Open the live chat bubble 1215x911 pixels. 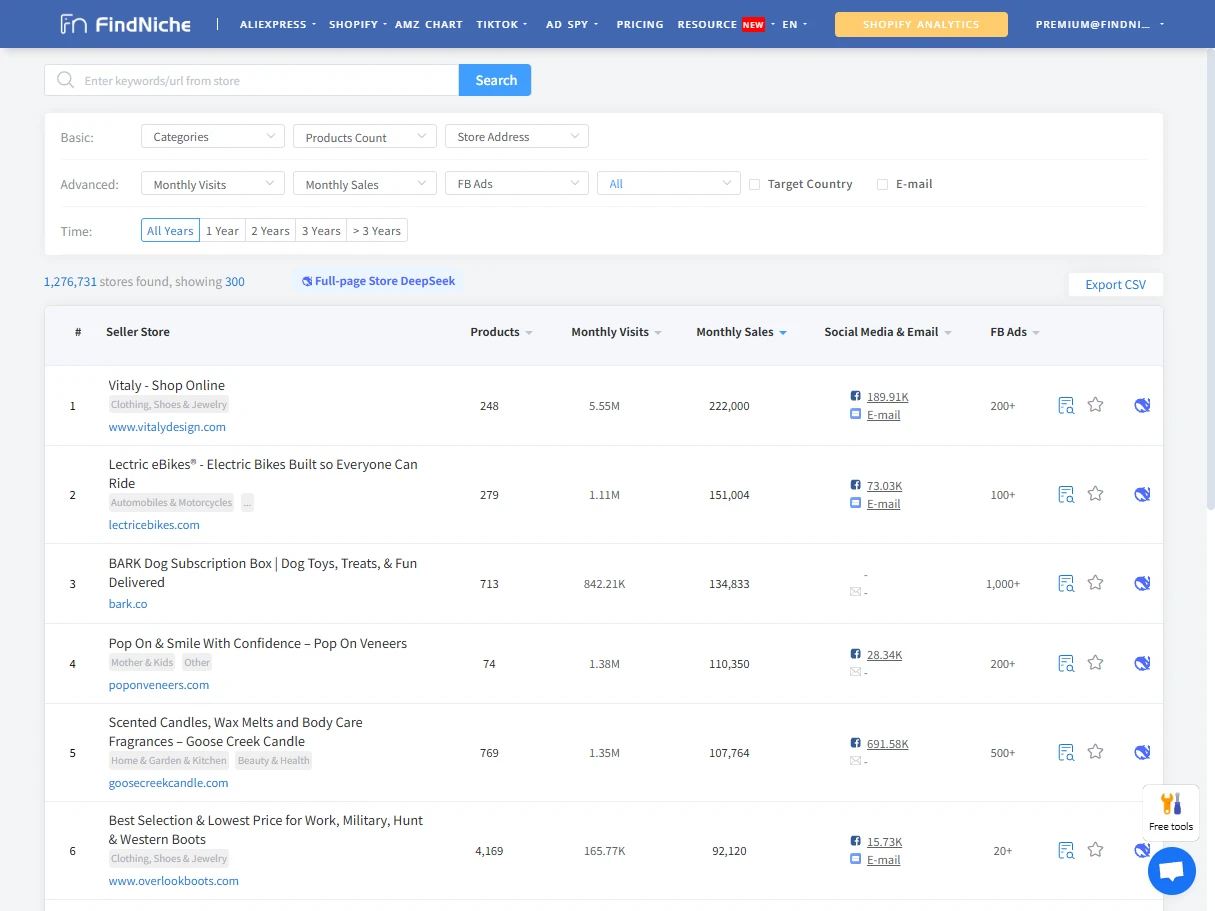pyautogui.click(x=1172, y=871)
